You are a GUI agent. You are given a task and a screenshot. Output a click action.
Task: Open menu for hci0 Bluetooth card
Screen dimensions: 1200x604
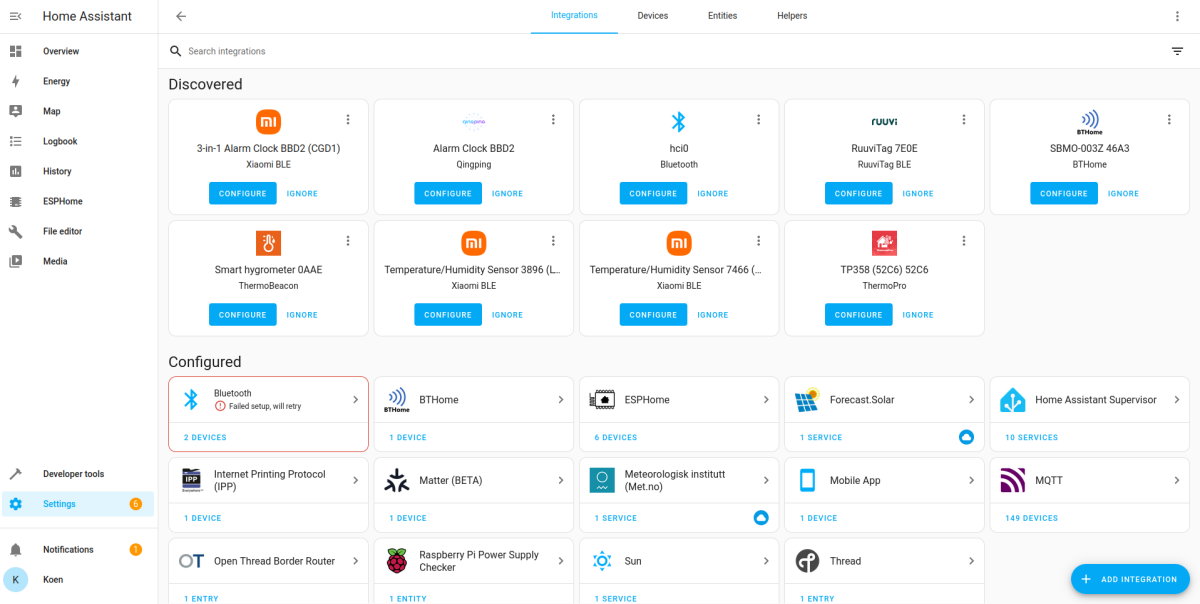pyautogui.click(x=759, y=119)
